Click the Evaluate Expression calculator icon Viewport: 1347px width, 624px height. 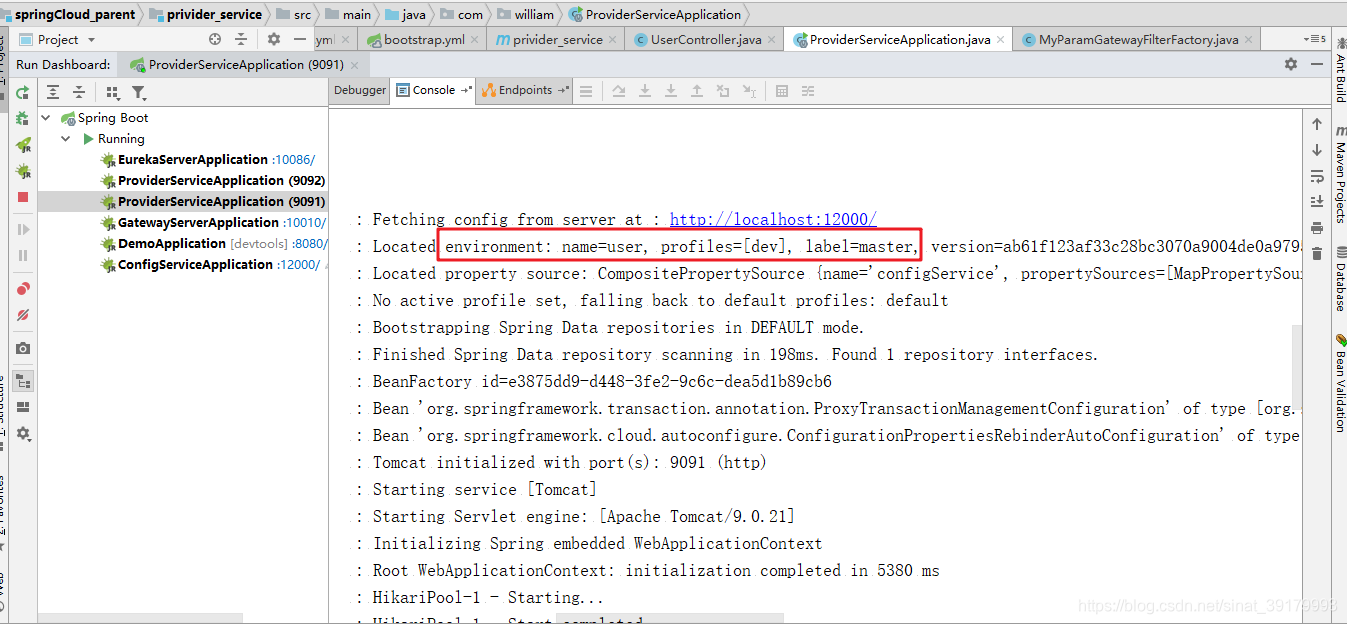click(x=782, y=91)
